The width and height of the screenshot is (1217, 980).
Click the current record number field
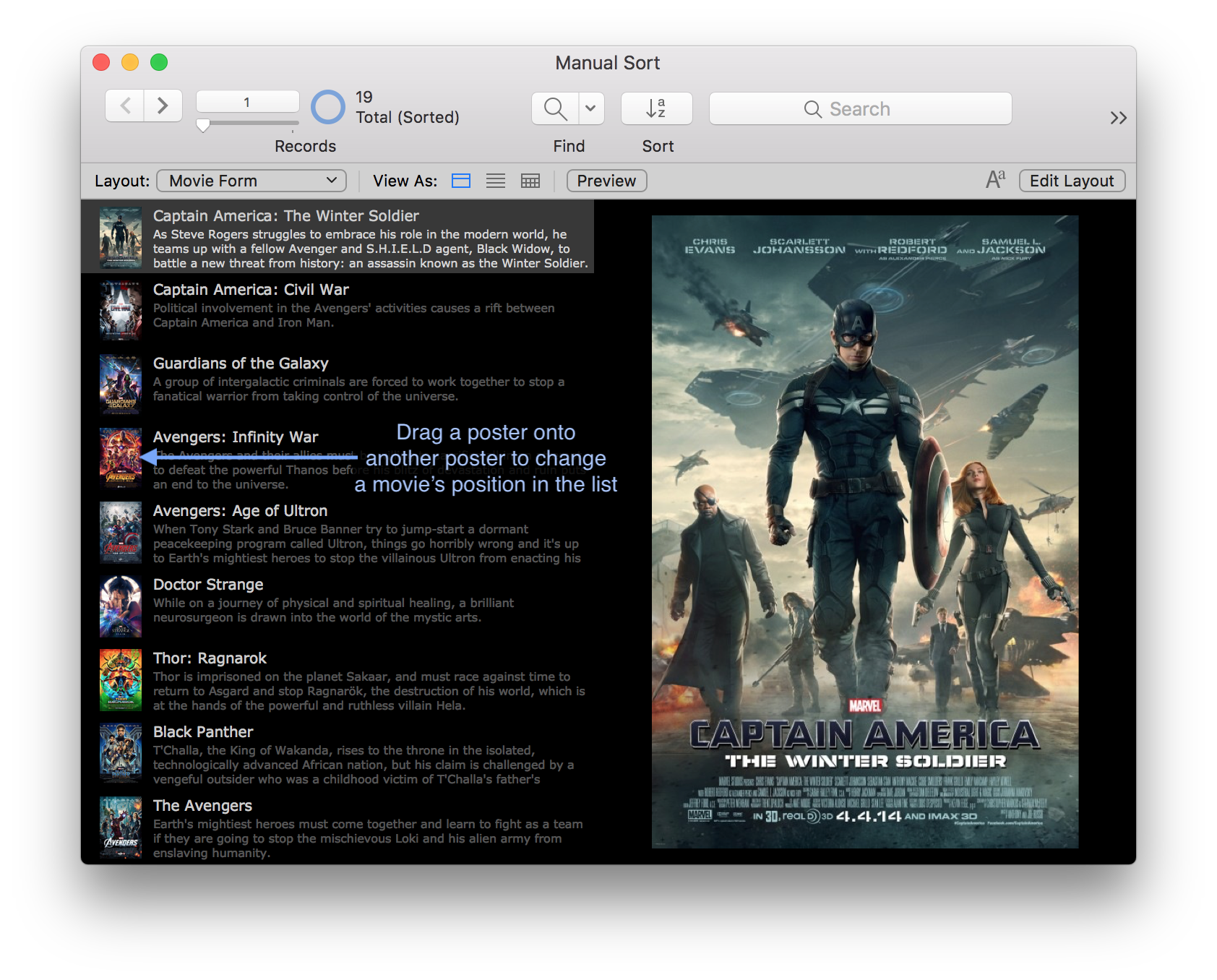point(247,102)
